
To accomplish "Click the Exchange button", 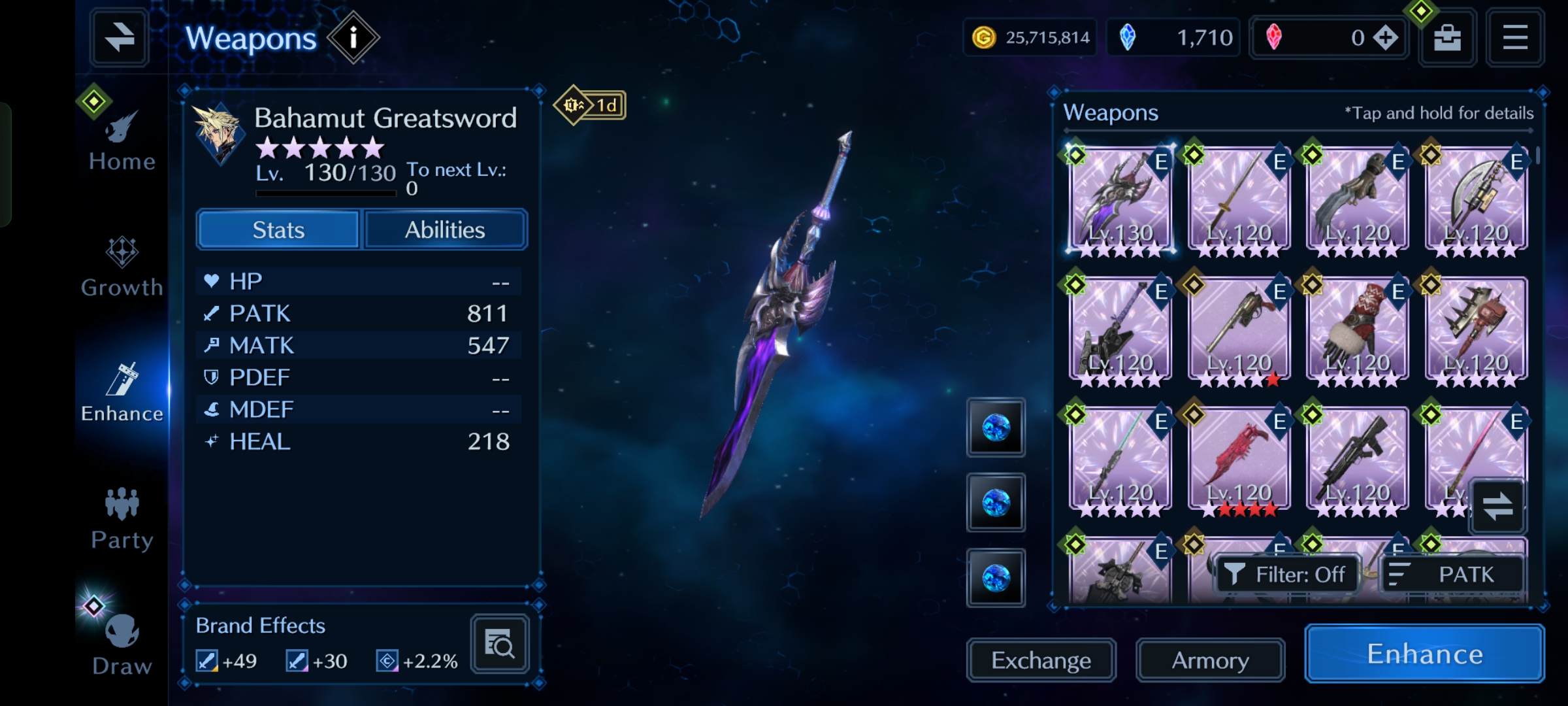I will (x=1041, y=660).
